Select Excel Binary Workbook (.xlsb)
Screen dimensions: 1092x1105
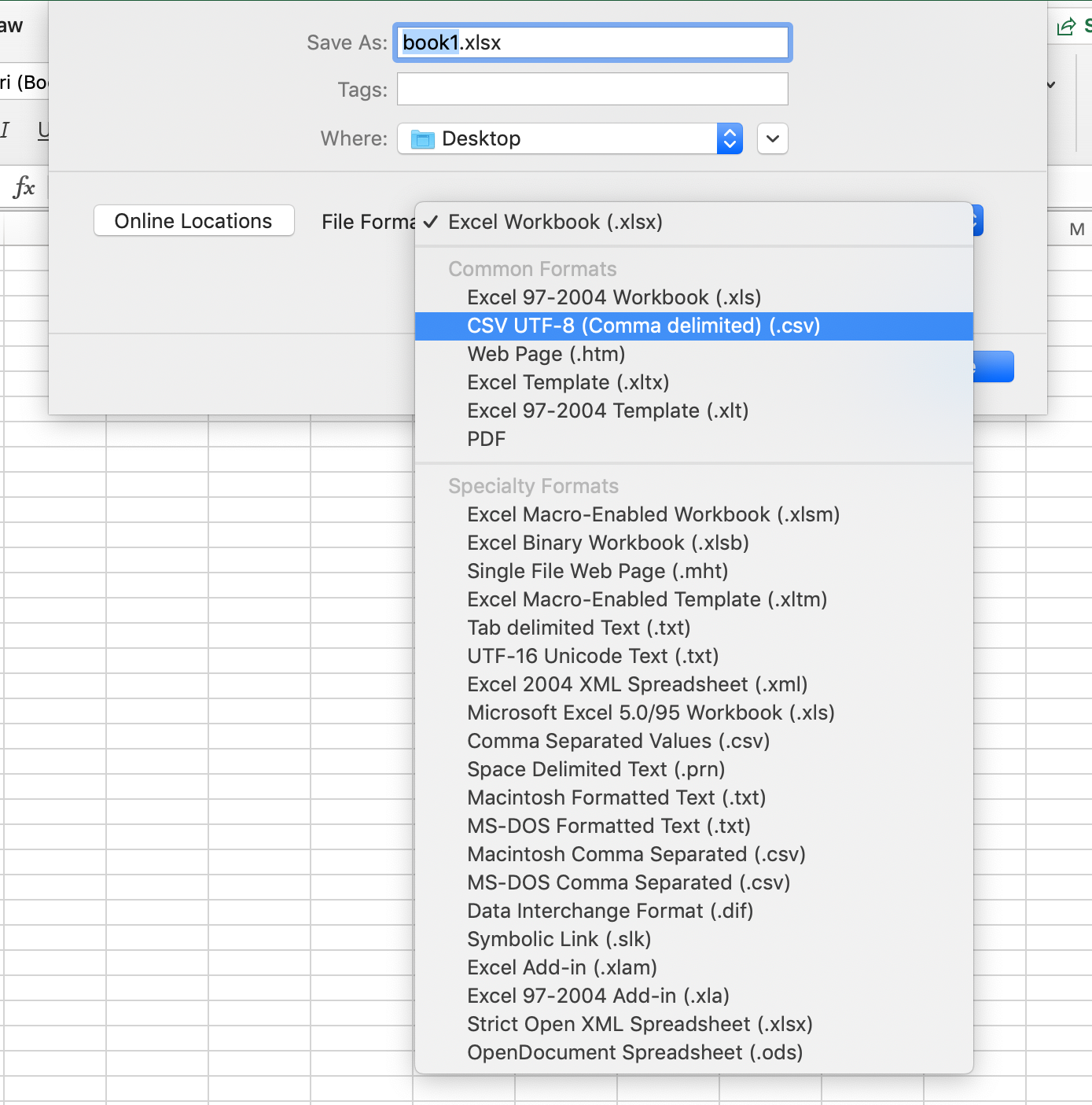pyautogui.click(x=693, y=543)
